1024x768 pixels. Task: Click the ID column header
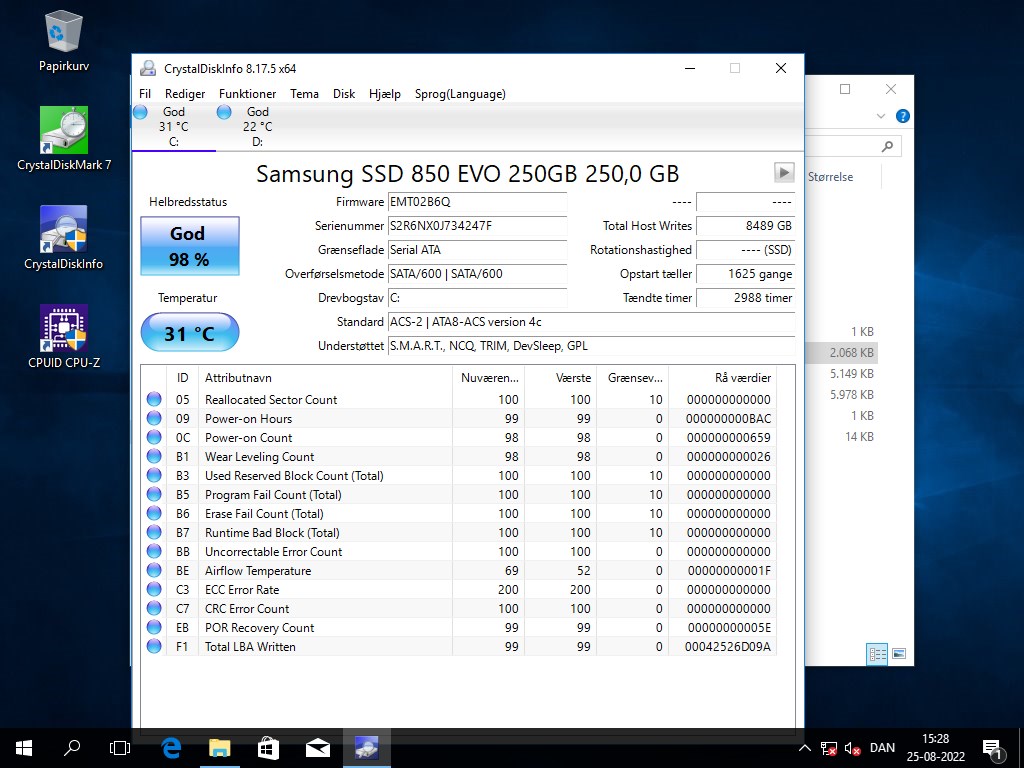[x=182, y=377]
